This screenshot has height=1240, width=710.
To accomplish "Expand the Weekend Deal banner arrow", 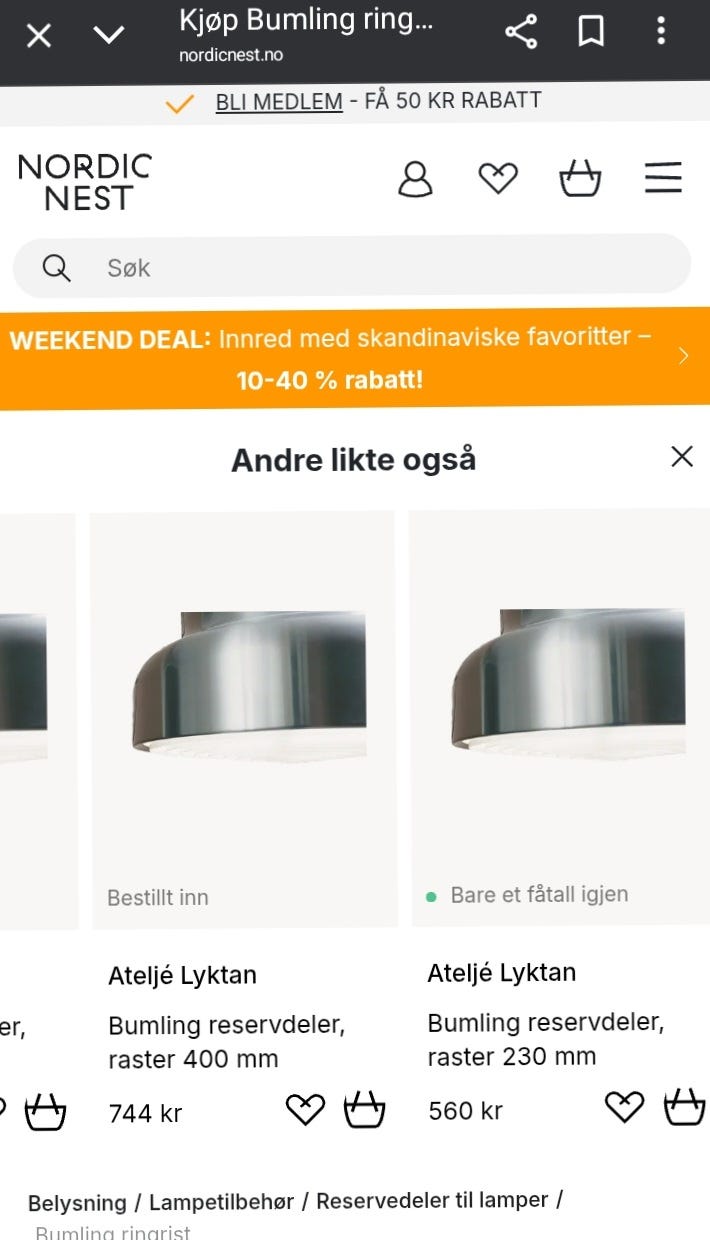I will [683, 357].
